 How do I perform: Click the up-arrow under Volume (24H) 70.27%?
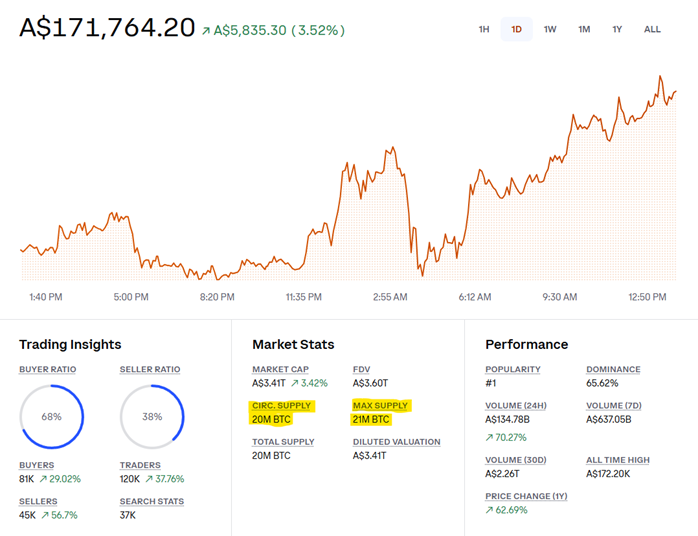tap(491, 437)
